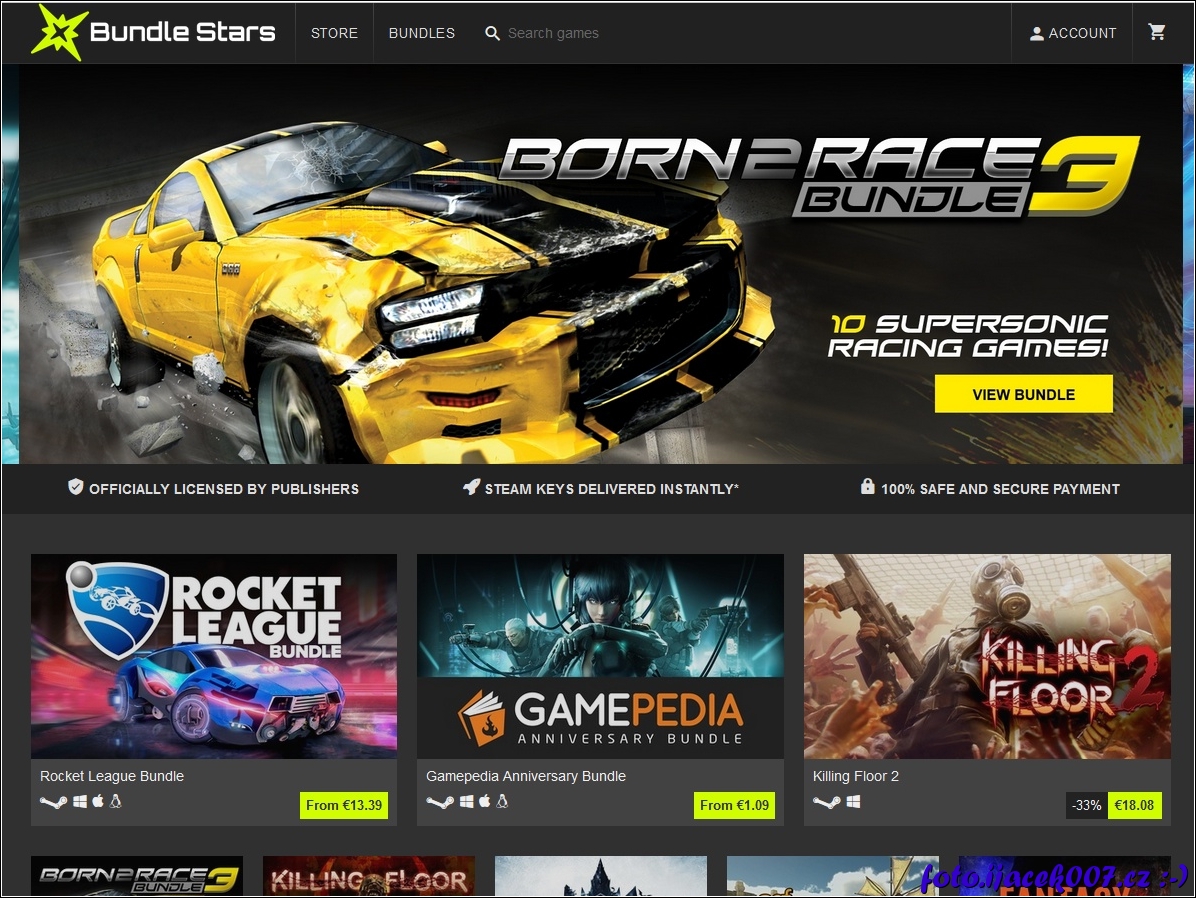Open the shopping cart icon

click(1157, 32)
